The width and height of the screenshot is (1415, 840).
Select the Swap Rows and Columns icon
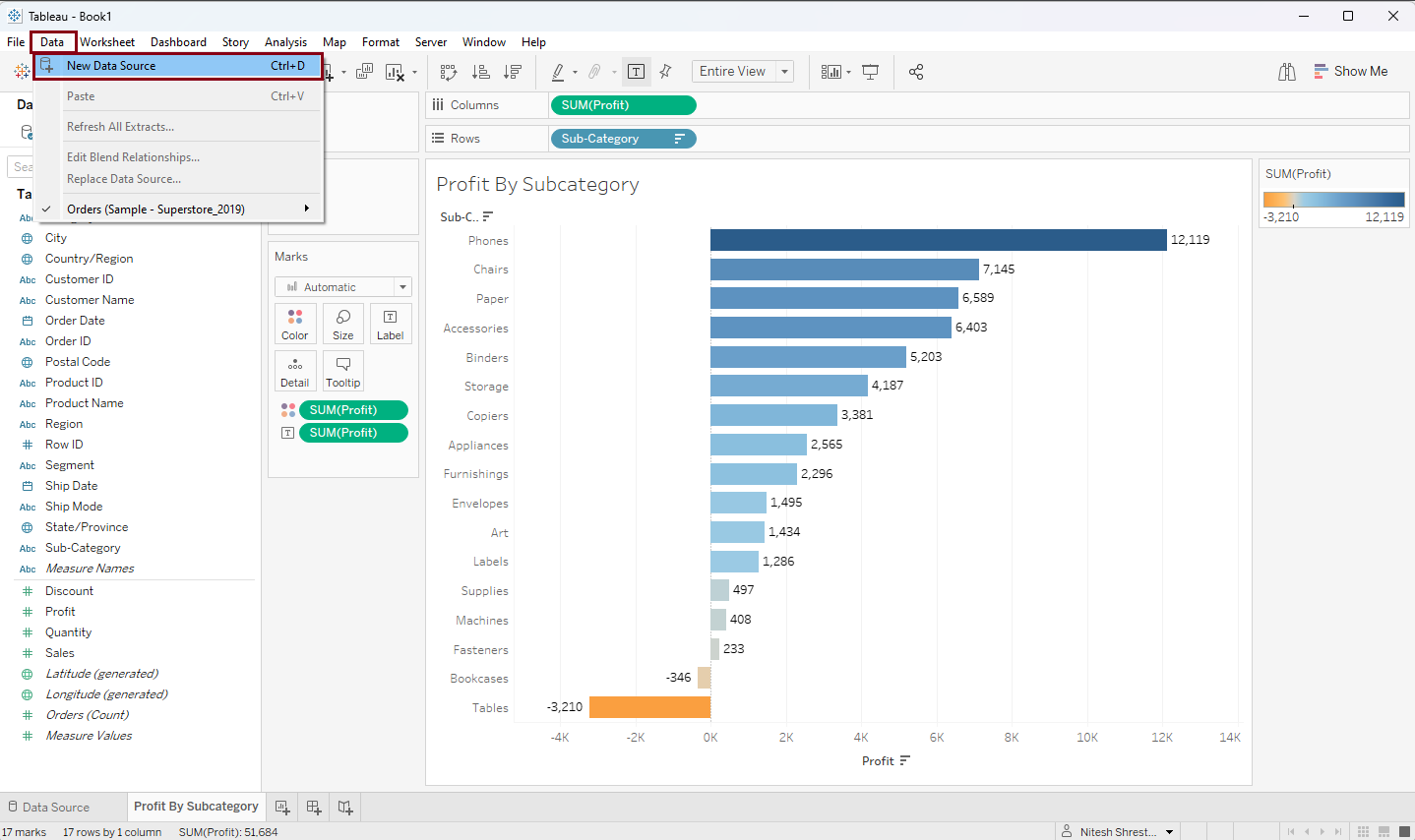[449, 72]
